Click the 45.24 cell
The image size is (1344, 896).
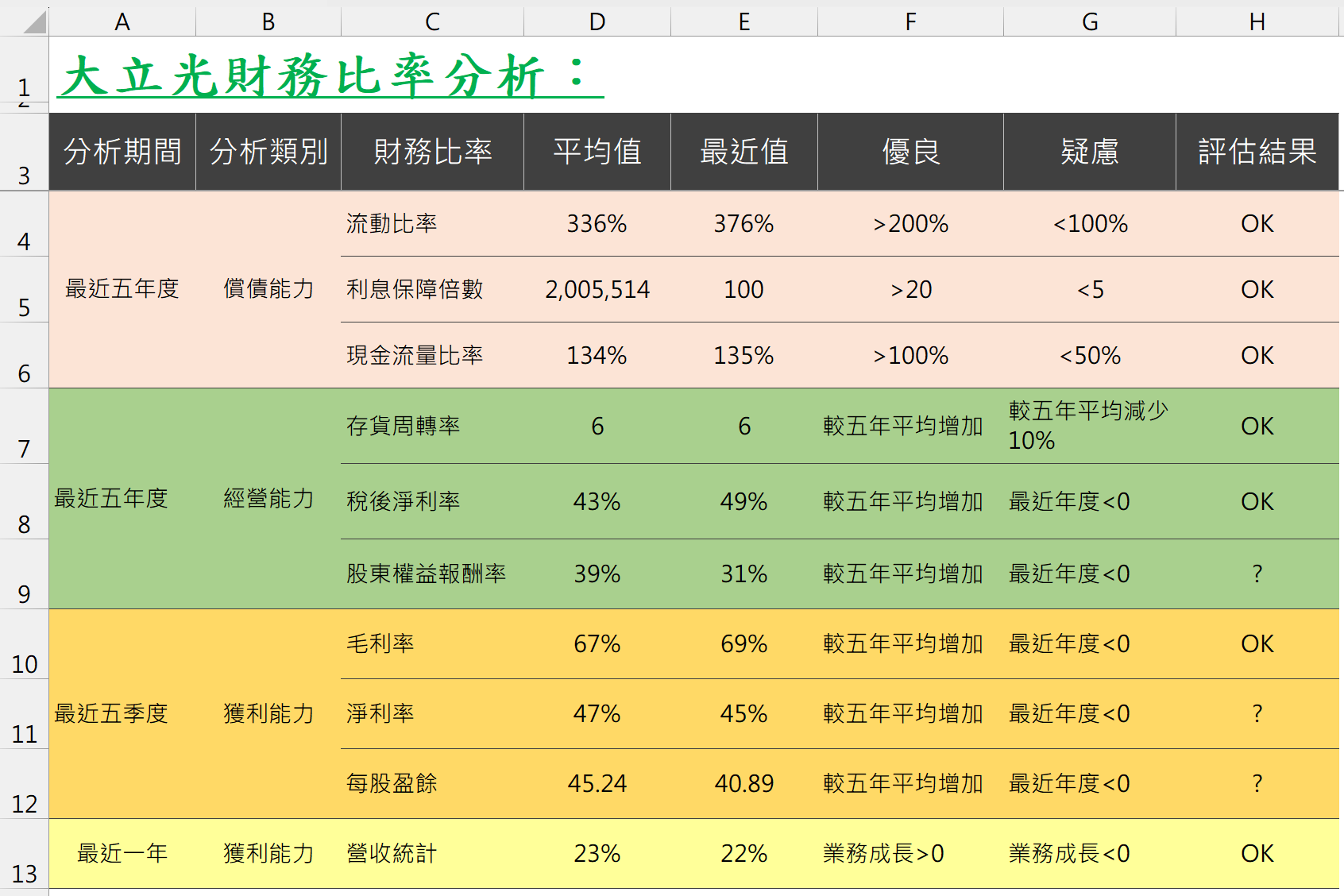click(x=597, y=784)
